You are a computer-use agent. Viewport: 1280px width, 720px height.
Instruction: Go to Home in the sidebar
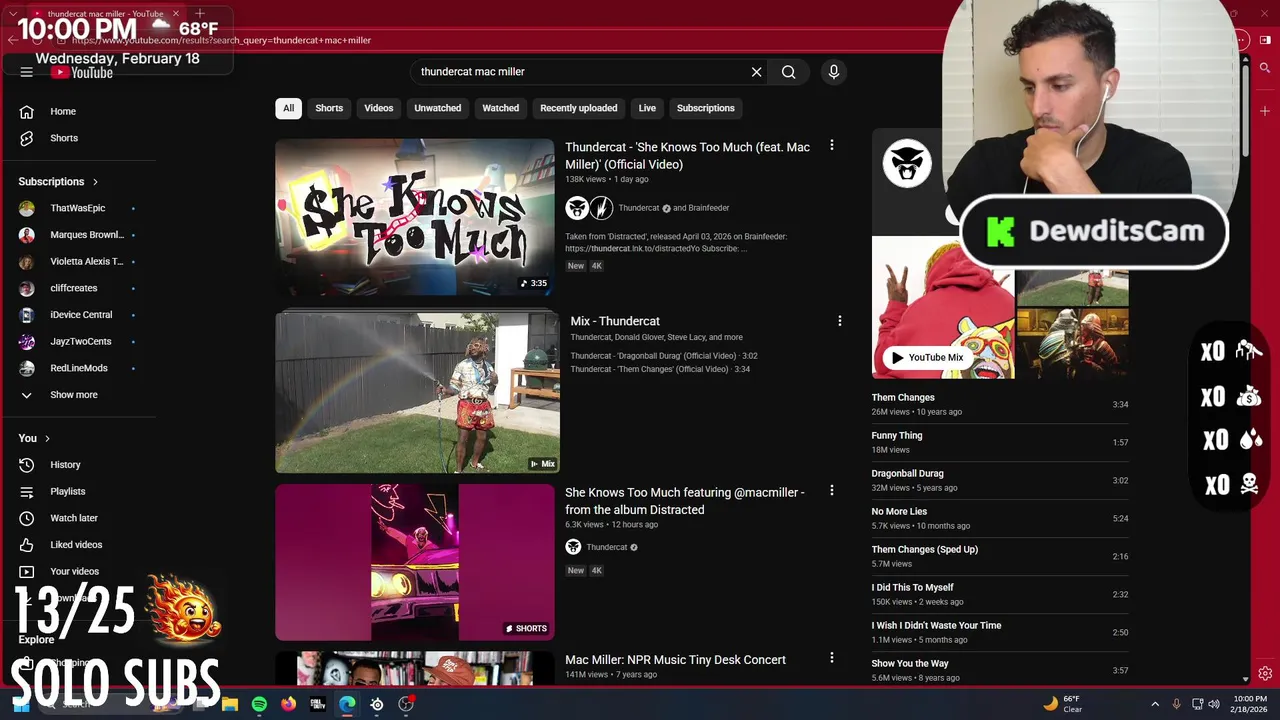point(62,111)
